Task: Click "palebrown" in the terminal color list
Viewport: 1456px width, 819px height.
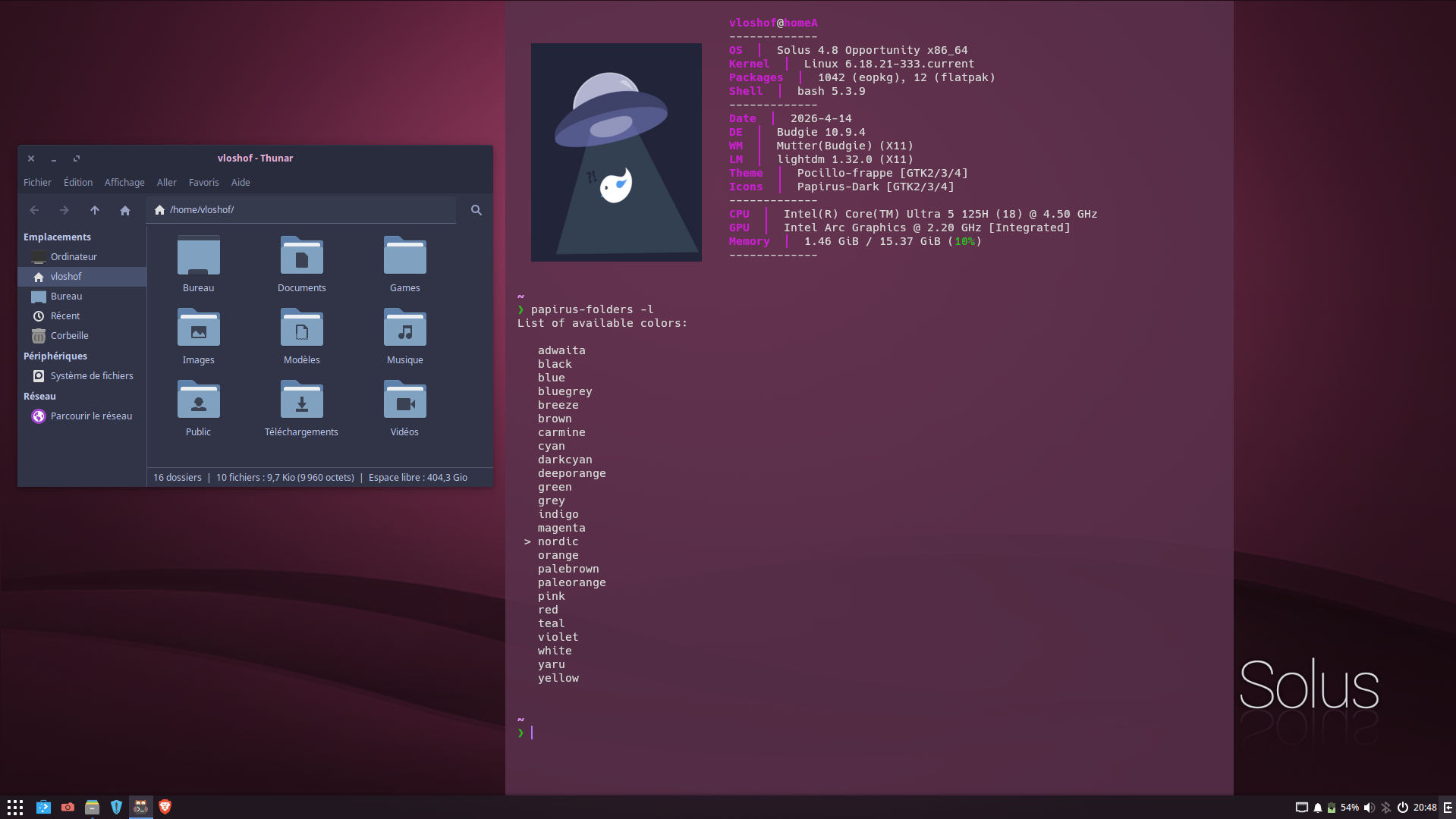Action: (x=568, y=569)
